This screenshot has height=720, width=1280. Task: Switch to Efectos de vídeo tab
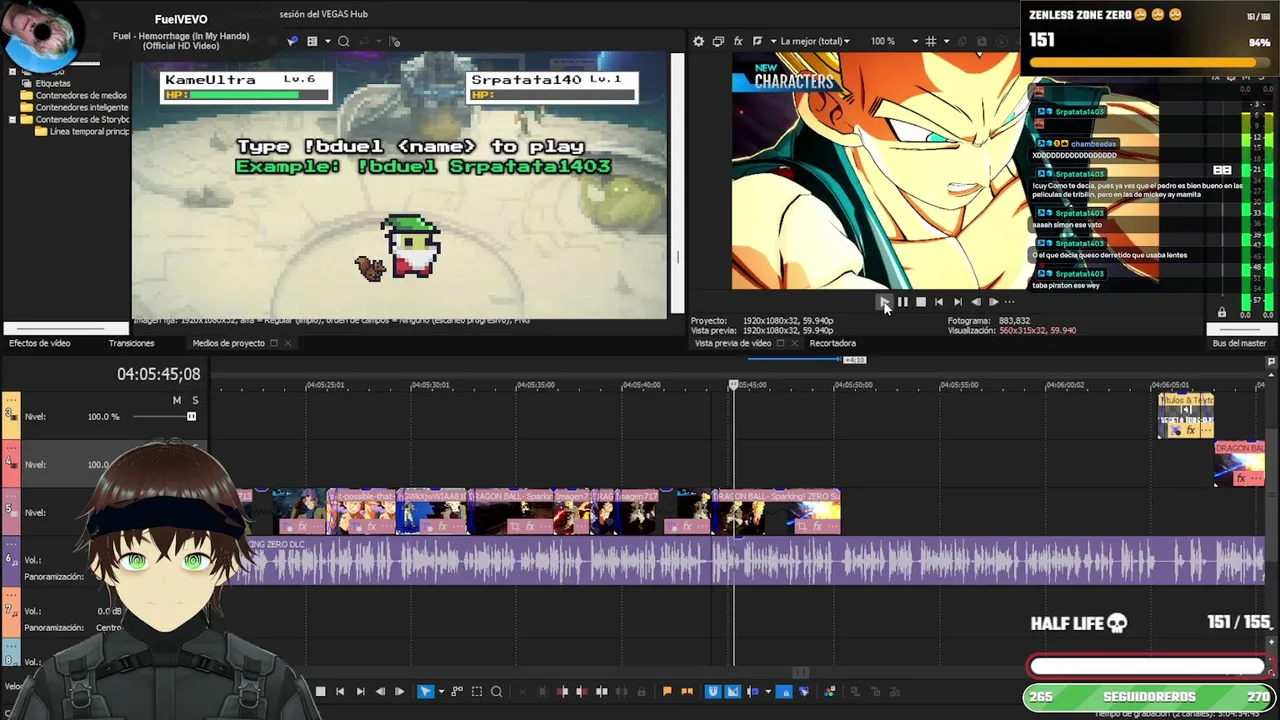coord(40,343)
